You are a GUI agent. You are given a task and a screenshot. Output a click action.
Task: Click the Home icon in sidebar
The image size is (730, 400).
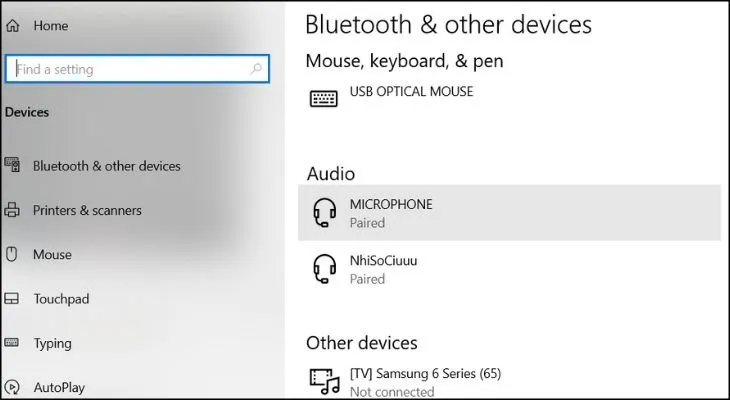pyautogui.click(x=13, y=26)
